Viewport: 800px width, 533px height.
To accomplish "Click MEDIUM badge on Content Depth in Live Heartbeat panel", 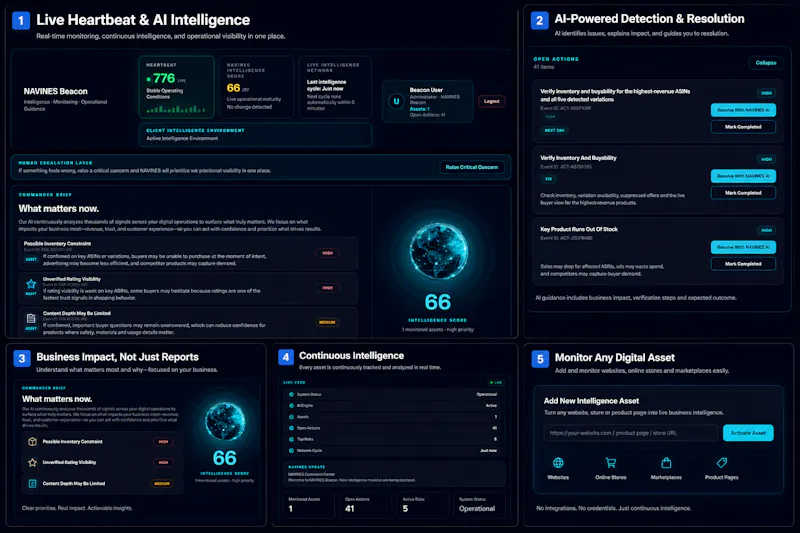I will tap(327, 322).
